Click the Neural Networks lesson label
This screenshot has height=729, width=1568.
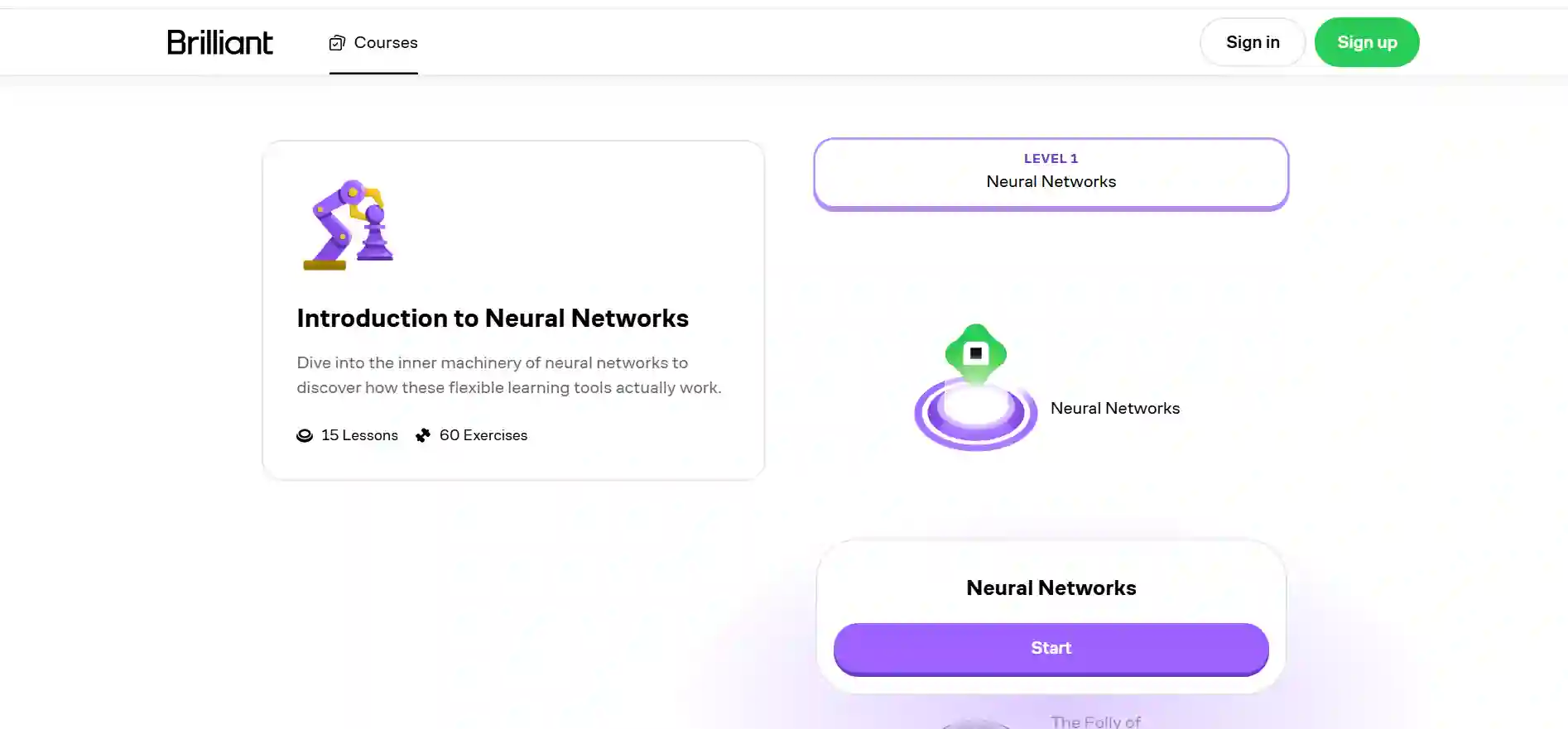pyautogui.click(x=1115, y=408)
